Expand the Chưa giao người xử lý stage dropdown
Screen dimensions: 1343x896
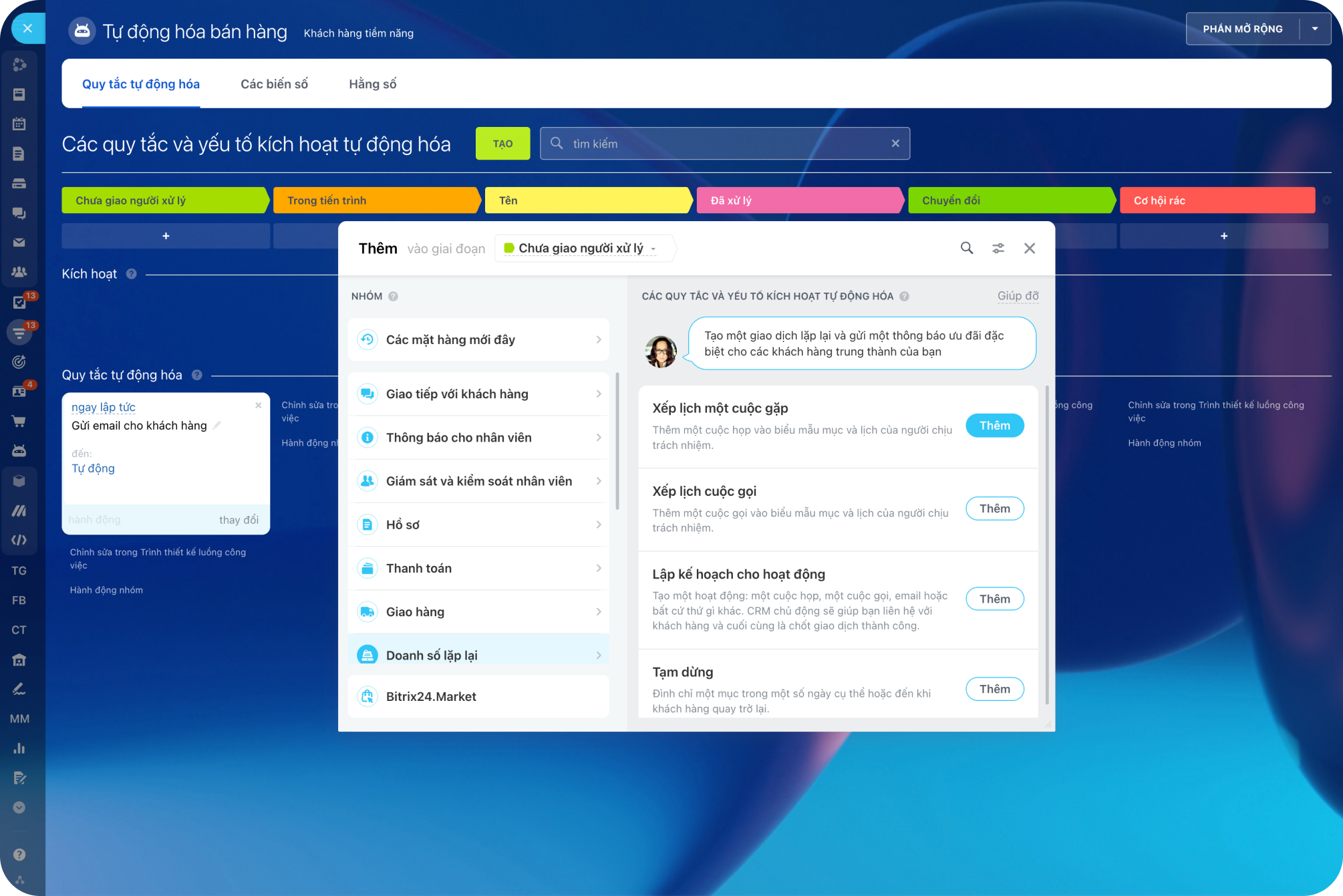(581, 249)
